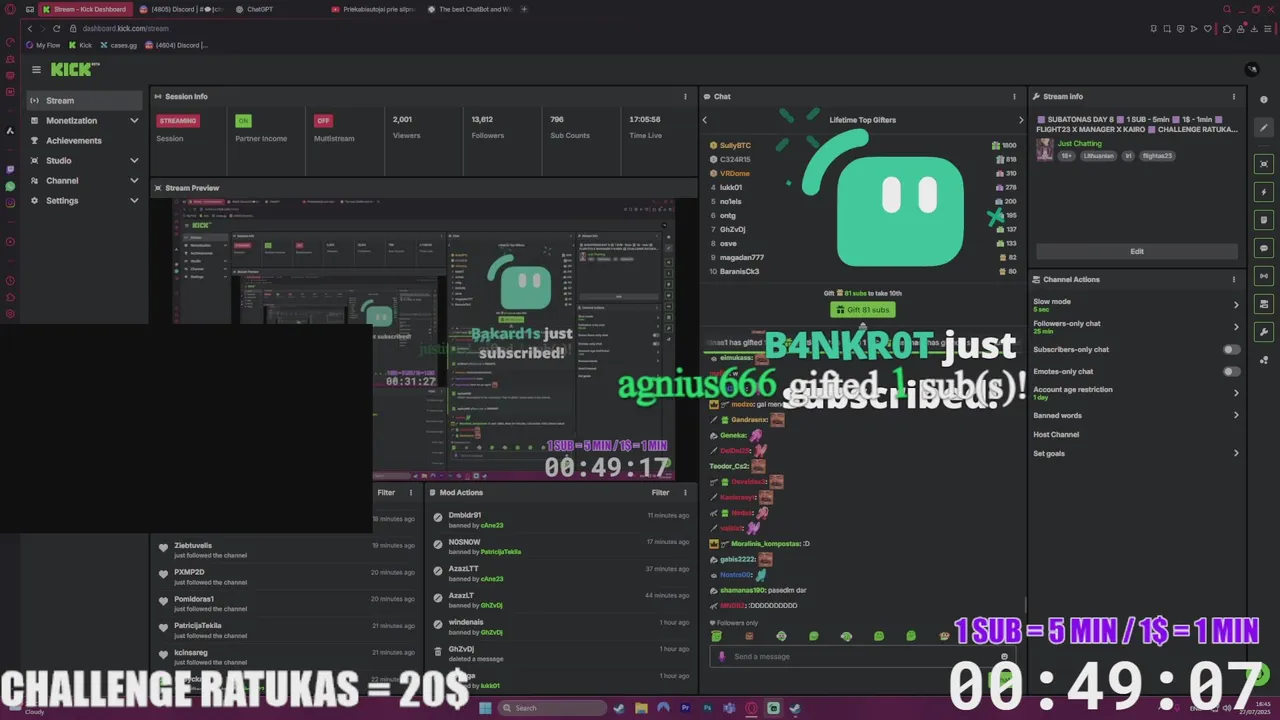The height and width of the screenshot is (720, 1280).
Task: Select Ziebtuvelis follow notification
Action: 286,550
